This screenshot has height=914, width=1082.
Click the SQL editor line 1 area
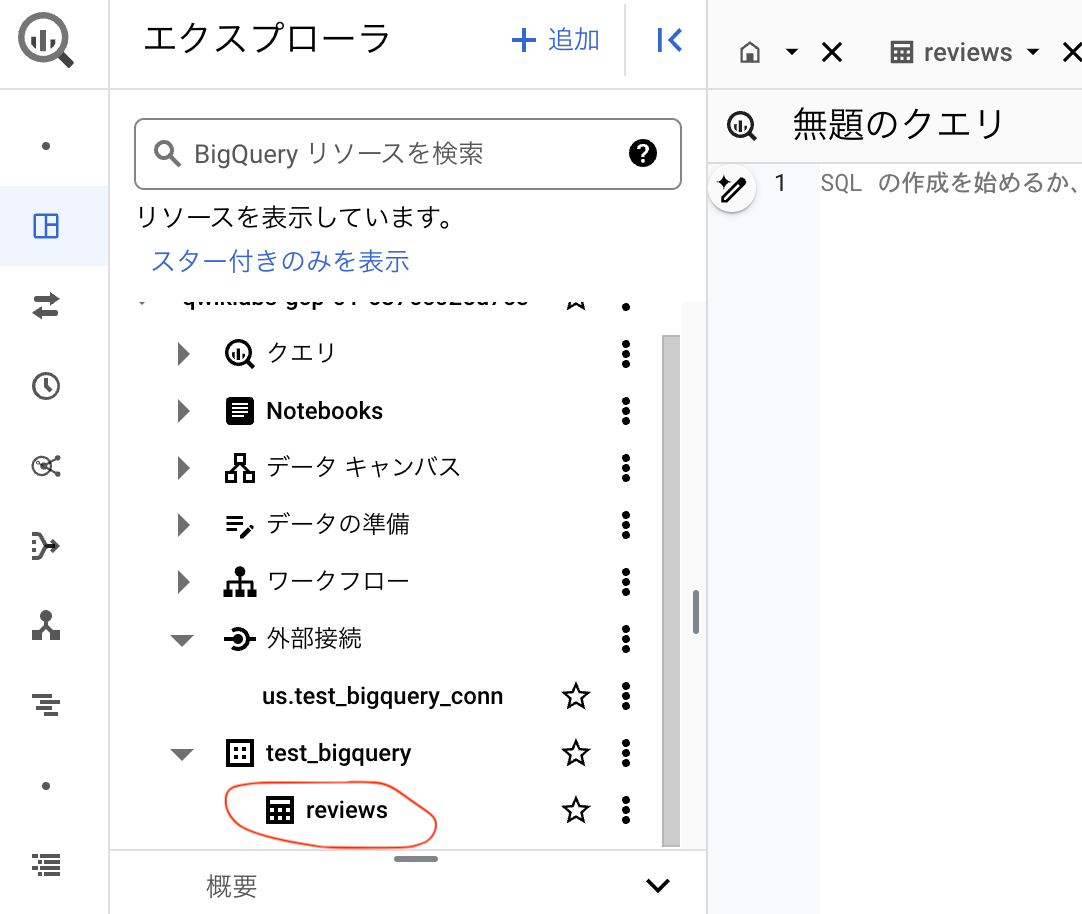[x=950, y=183]
